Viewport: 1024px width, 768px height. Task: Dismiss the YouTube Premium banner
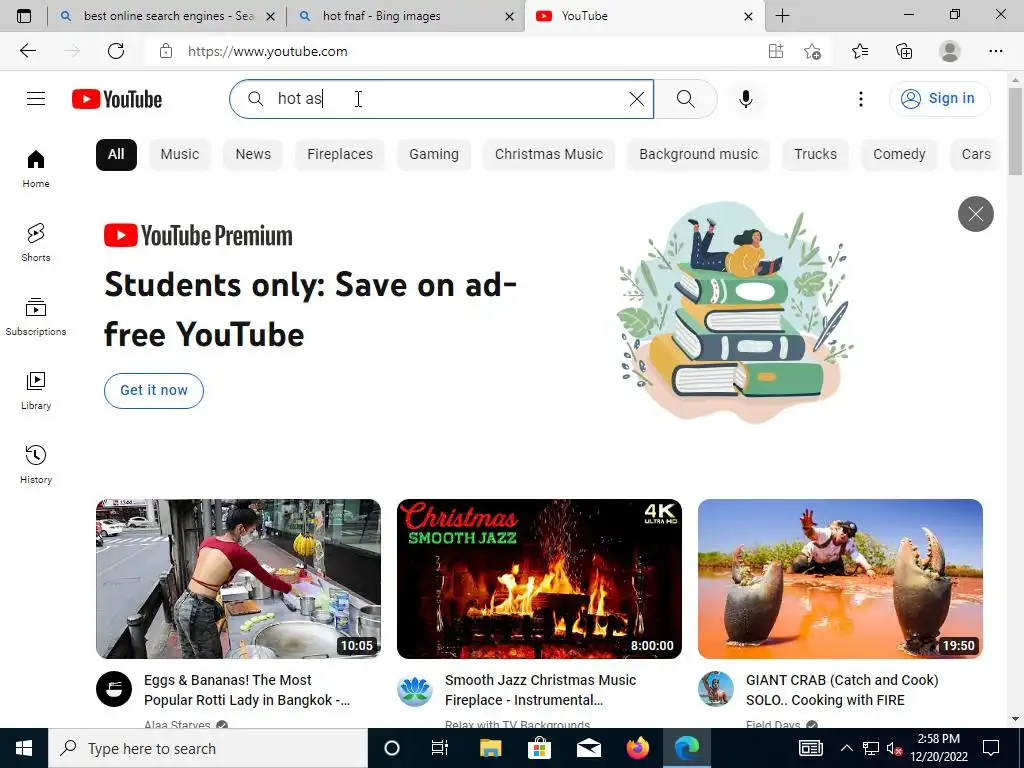[976, 214]
